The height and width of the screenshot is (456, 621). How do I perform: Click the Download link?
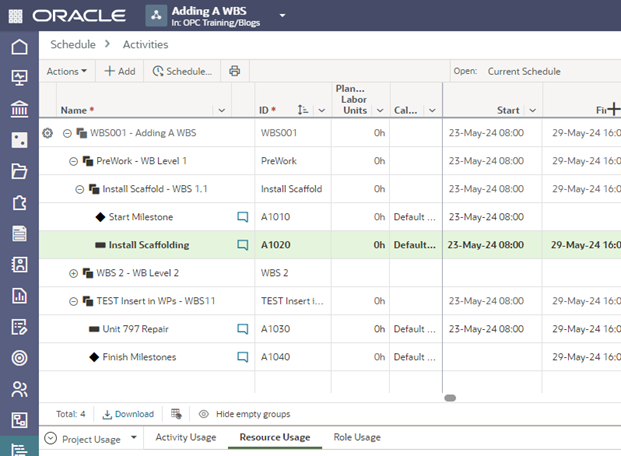[x=128, y=414]
